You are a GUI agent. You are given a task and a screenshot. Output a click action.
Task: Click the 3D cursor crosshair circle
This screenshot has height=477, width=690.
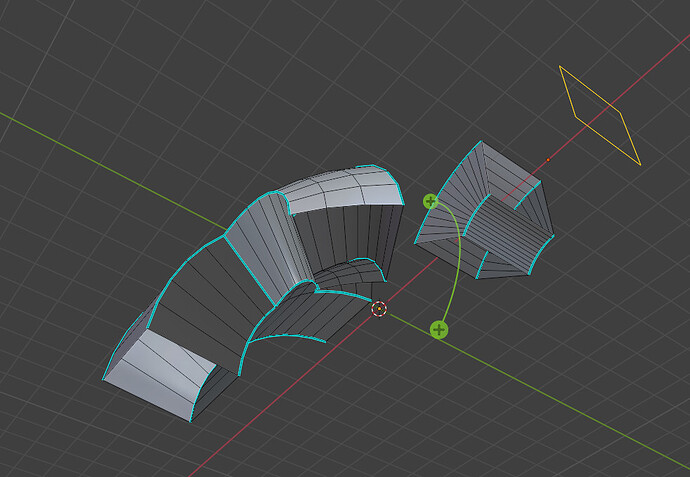click(x=379, y=309)
